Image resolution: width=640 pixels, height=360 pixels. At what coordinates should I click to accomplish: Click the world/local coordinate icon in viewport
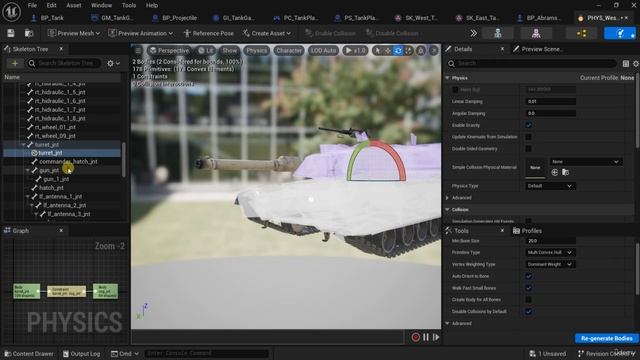click(421, 50)
